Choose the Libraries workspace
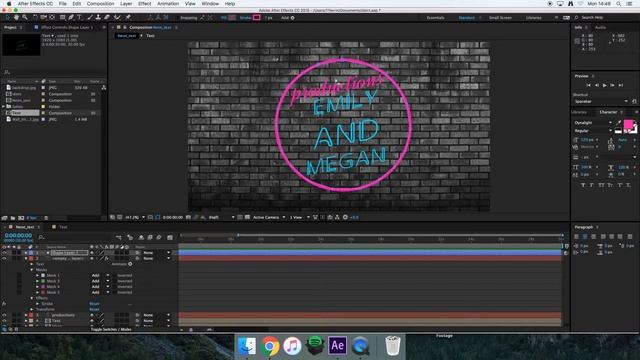This screenshot has height=360, width=640. [x=533, y=18]
